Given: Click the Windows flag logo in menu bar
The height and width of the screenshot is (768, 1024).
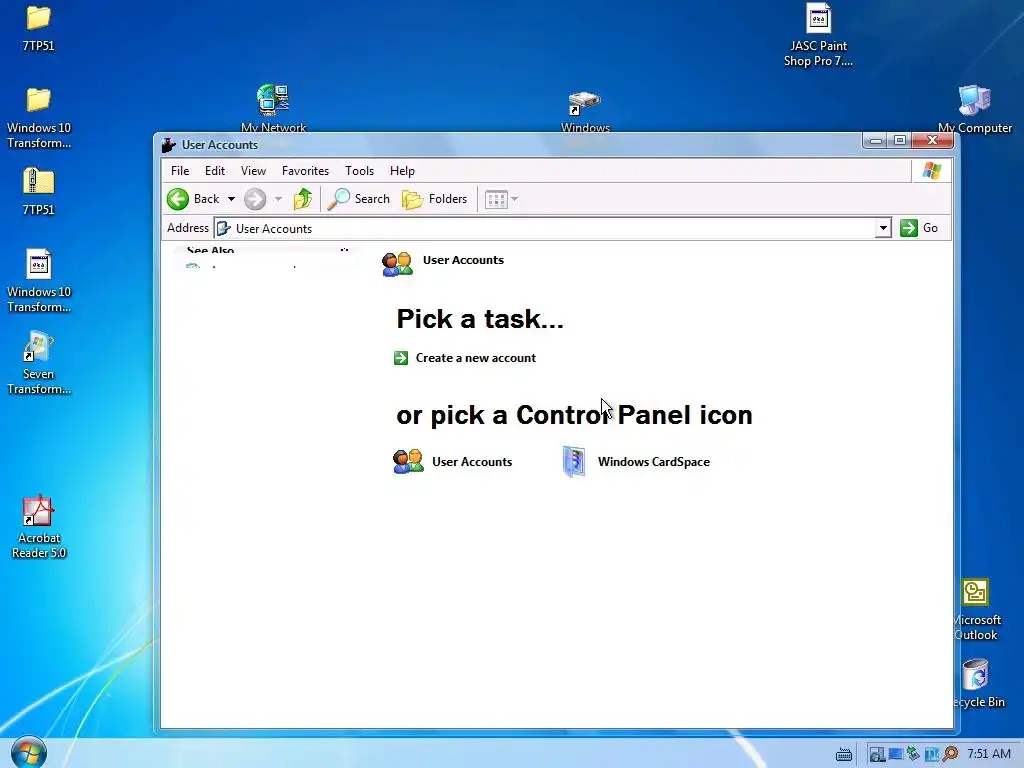Looking at the screenshot, I should (x=932, y=171).
